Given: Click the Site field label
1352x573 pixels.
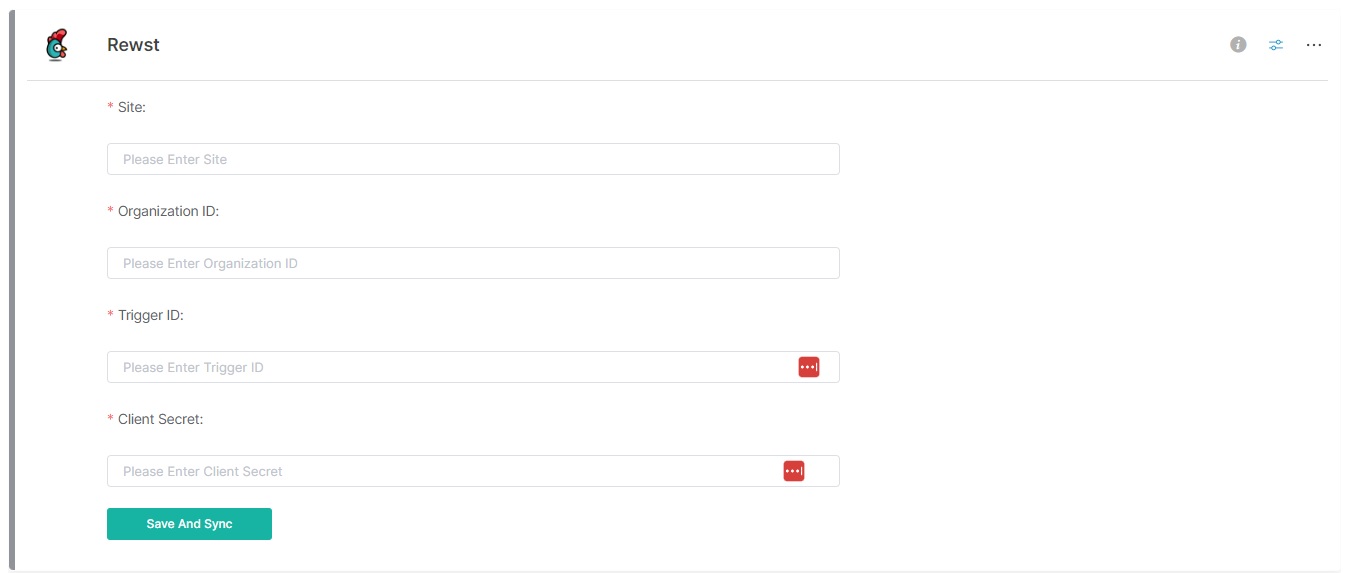Looking at the screenshot, I should coord(132,107).
